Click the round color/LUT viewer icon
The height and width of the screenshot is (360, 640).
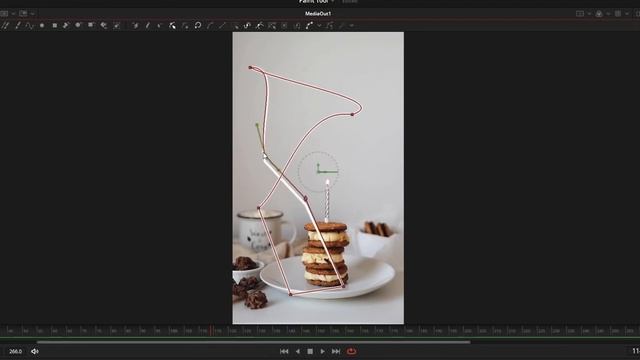(599, 13)
